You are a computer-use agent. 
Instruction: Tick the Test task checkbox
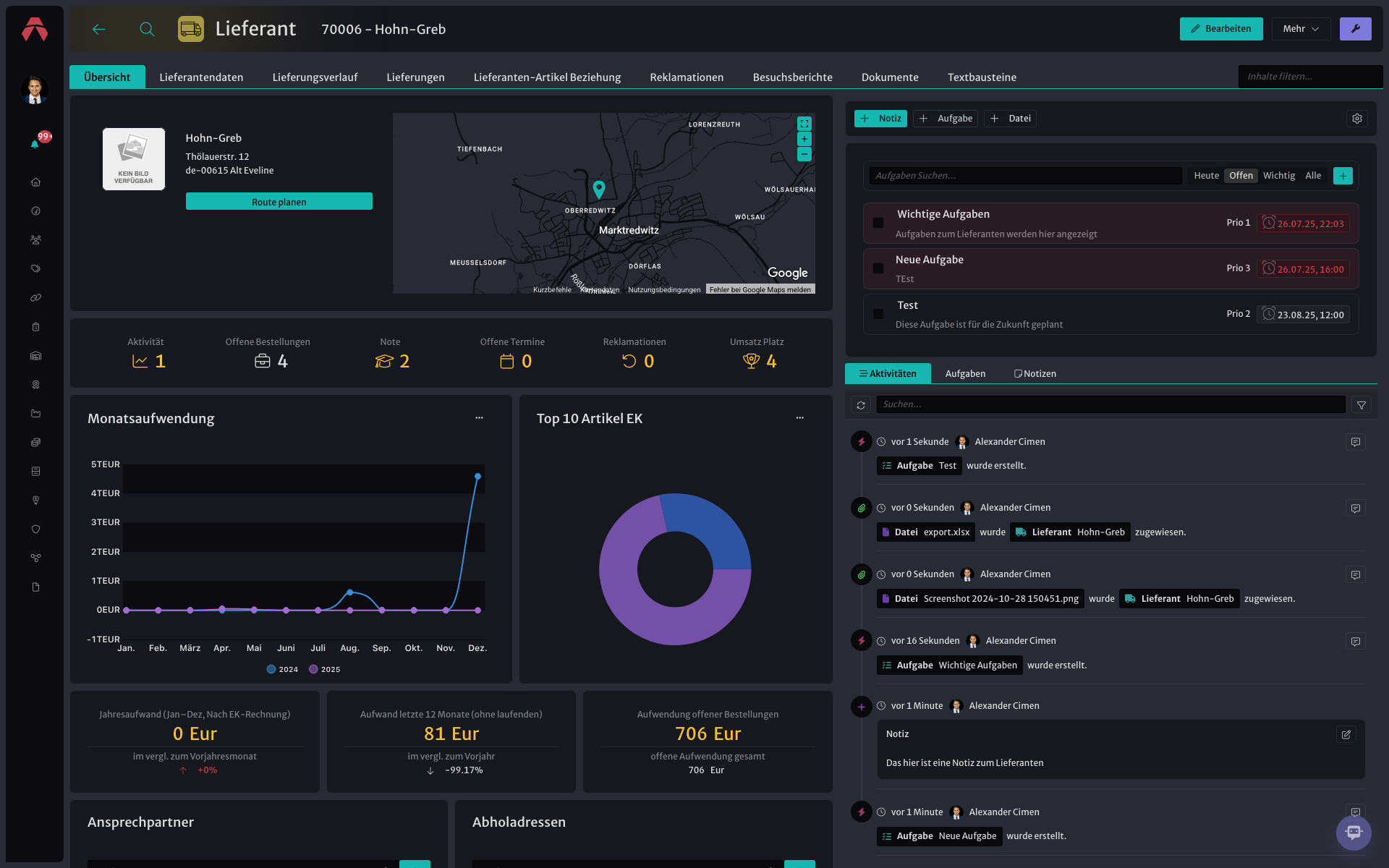click(x=878, y=314)
